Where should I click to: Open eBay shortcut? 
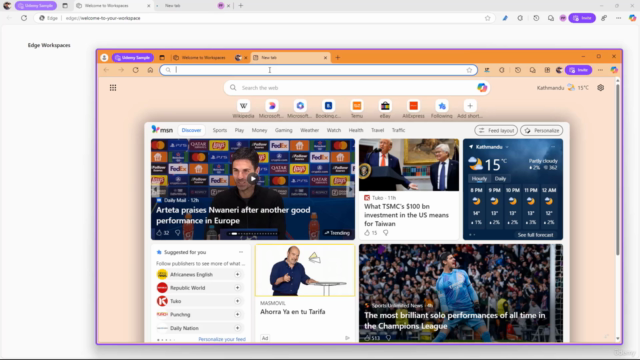(x=385, y=109)
